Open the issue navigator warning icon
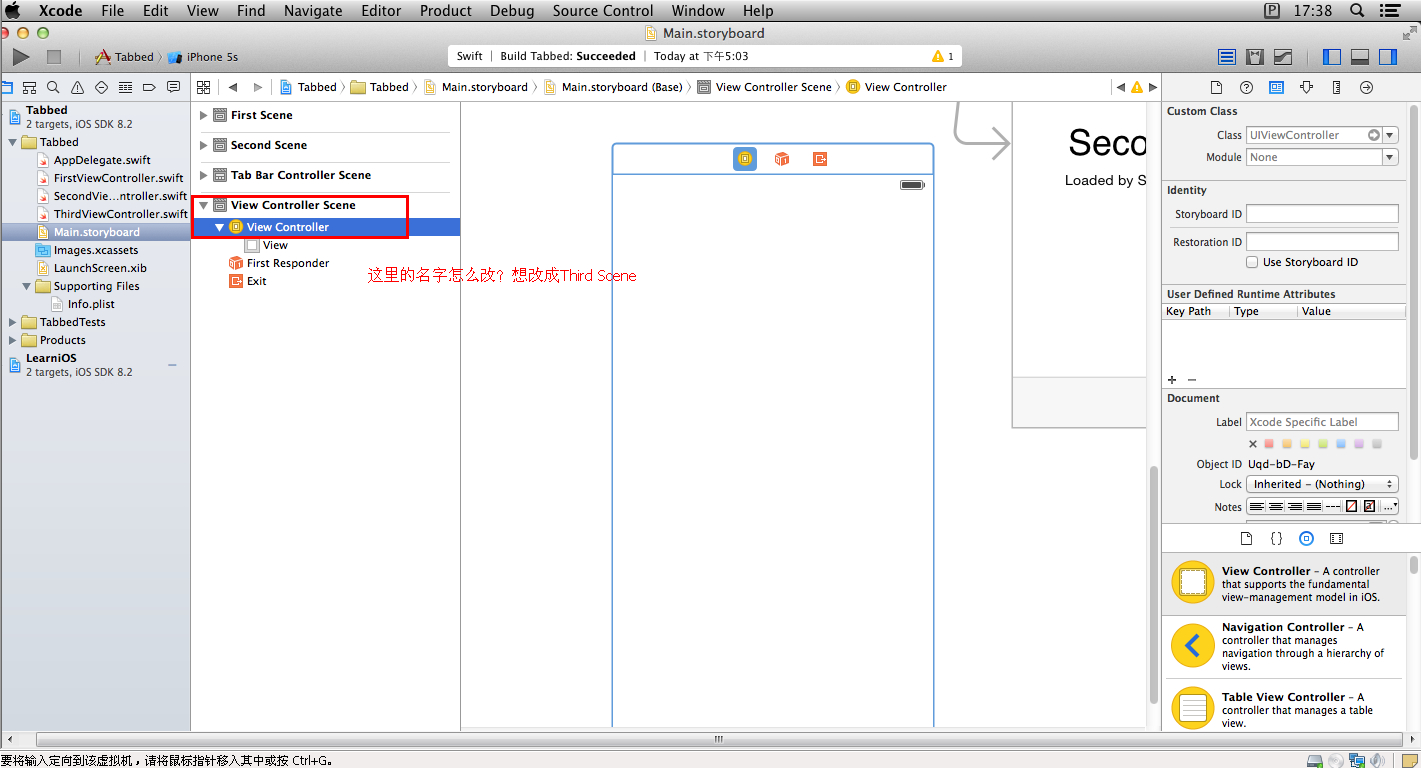Screen dimensions: 1421x768 click(78, 87)
